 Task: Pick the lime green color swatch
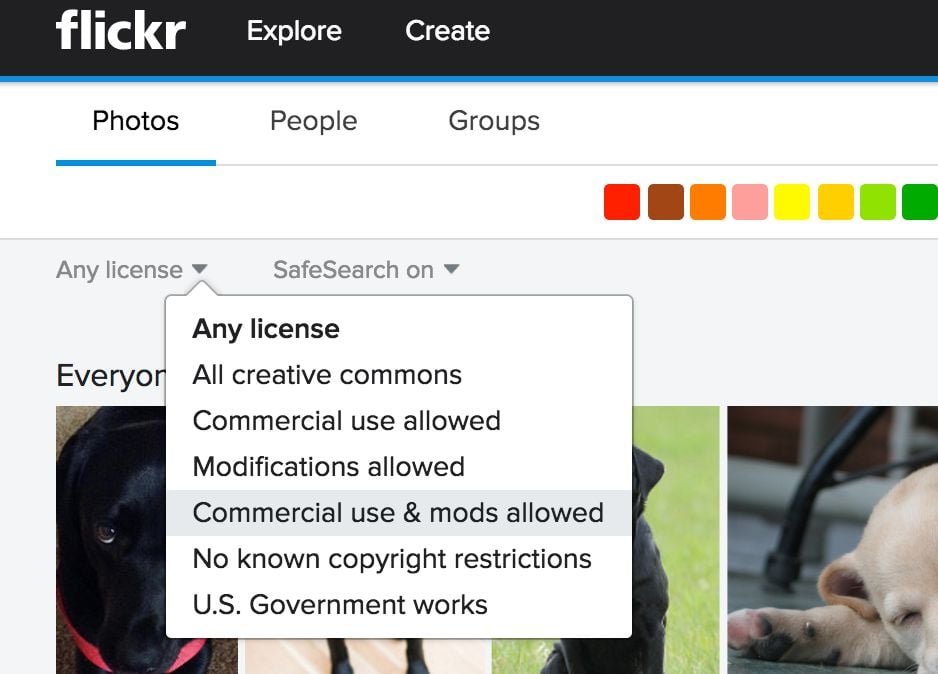878,202
